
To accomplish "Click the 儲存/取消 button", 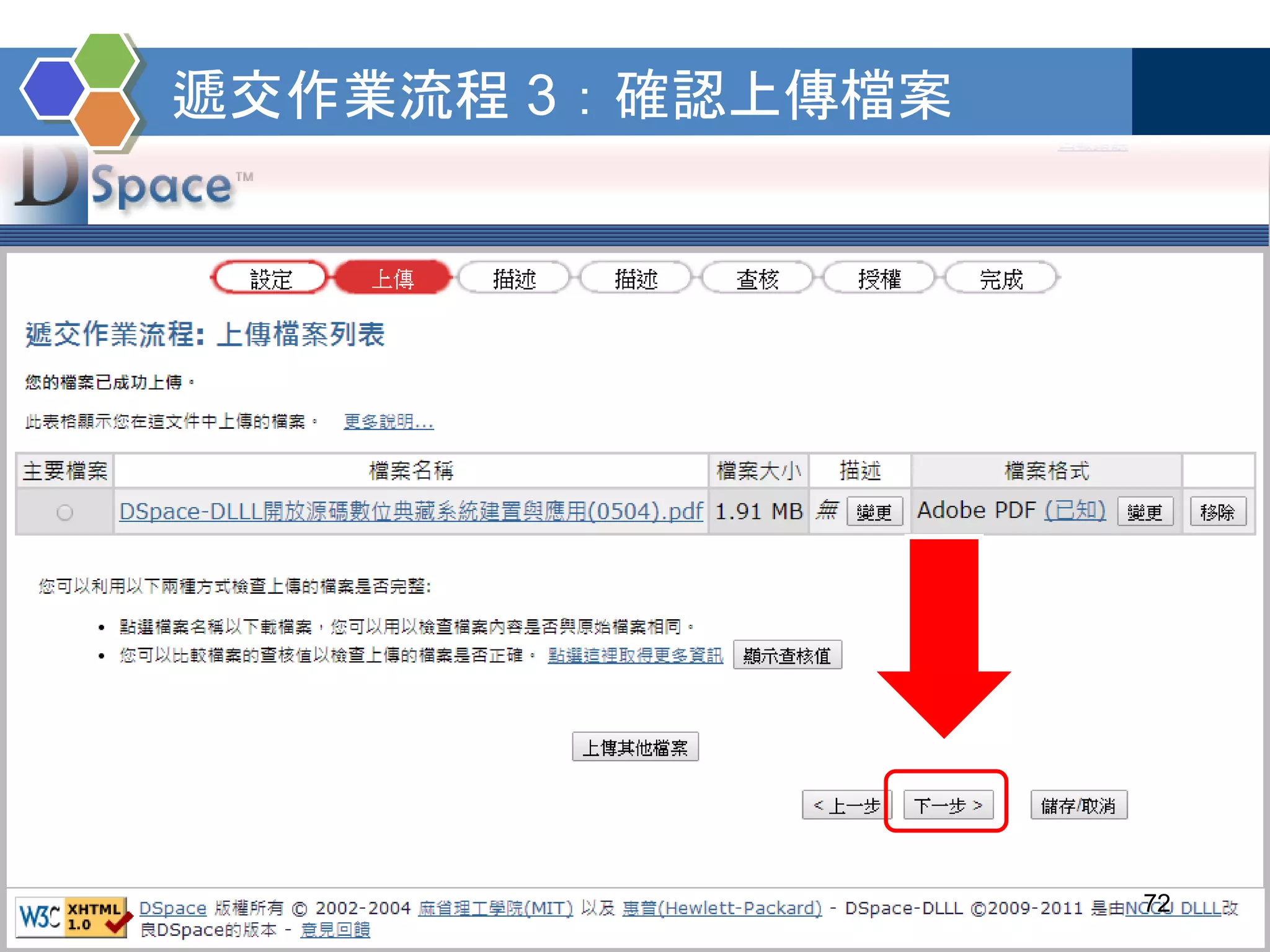I will [1078, 805].
